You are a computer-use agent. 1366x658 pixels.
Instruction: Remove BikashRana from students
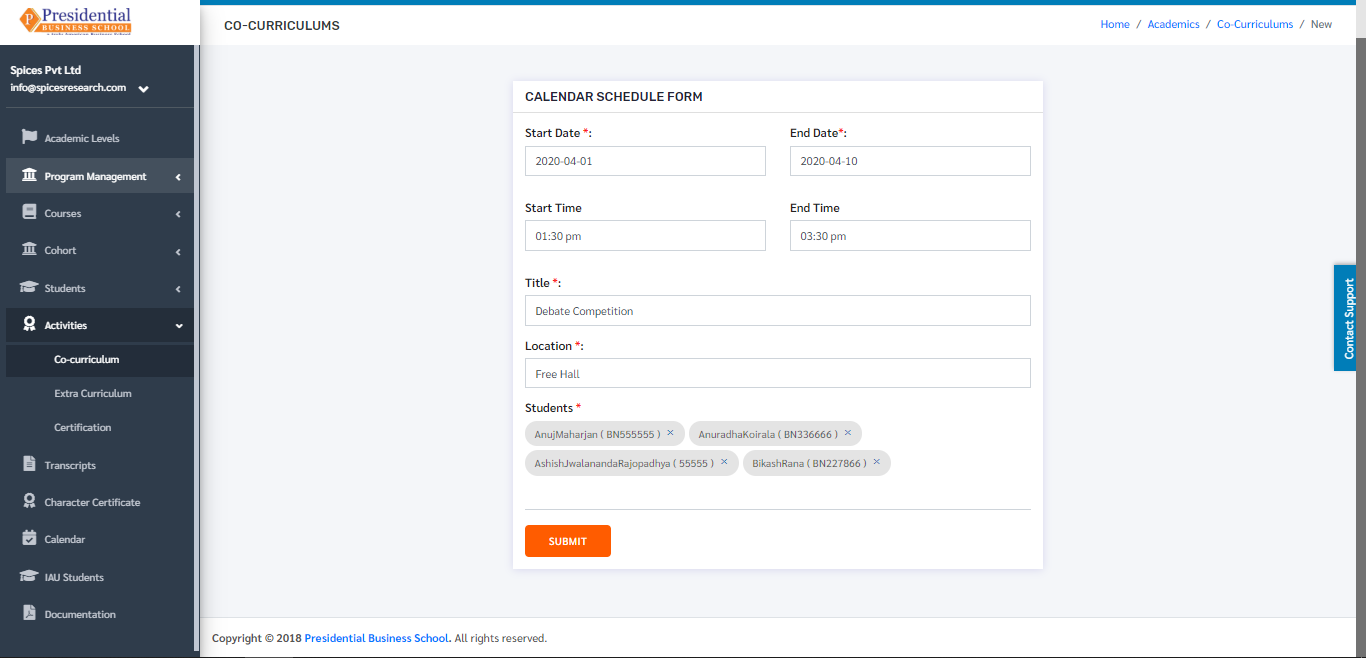point(876,462)
